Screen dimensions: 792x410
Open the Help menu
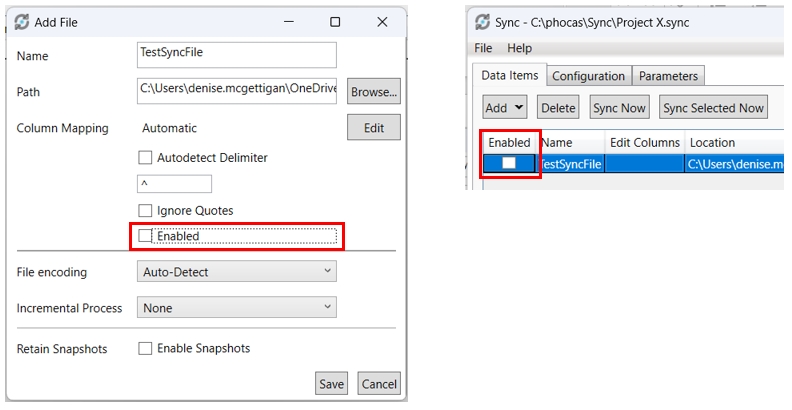[520, 48]
